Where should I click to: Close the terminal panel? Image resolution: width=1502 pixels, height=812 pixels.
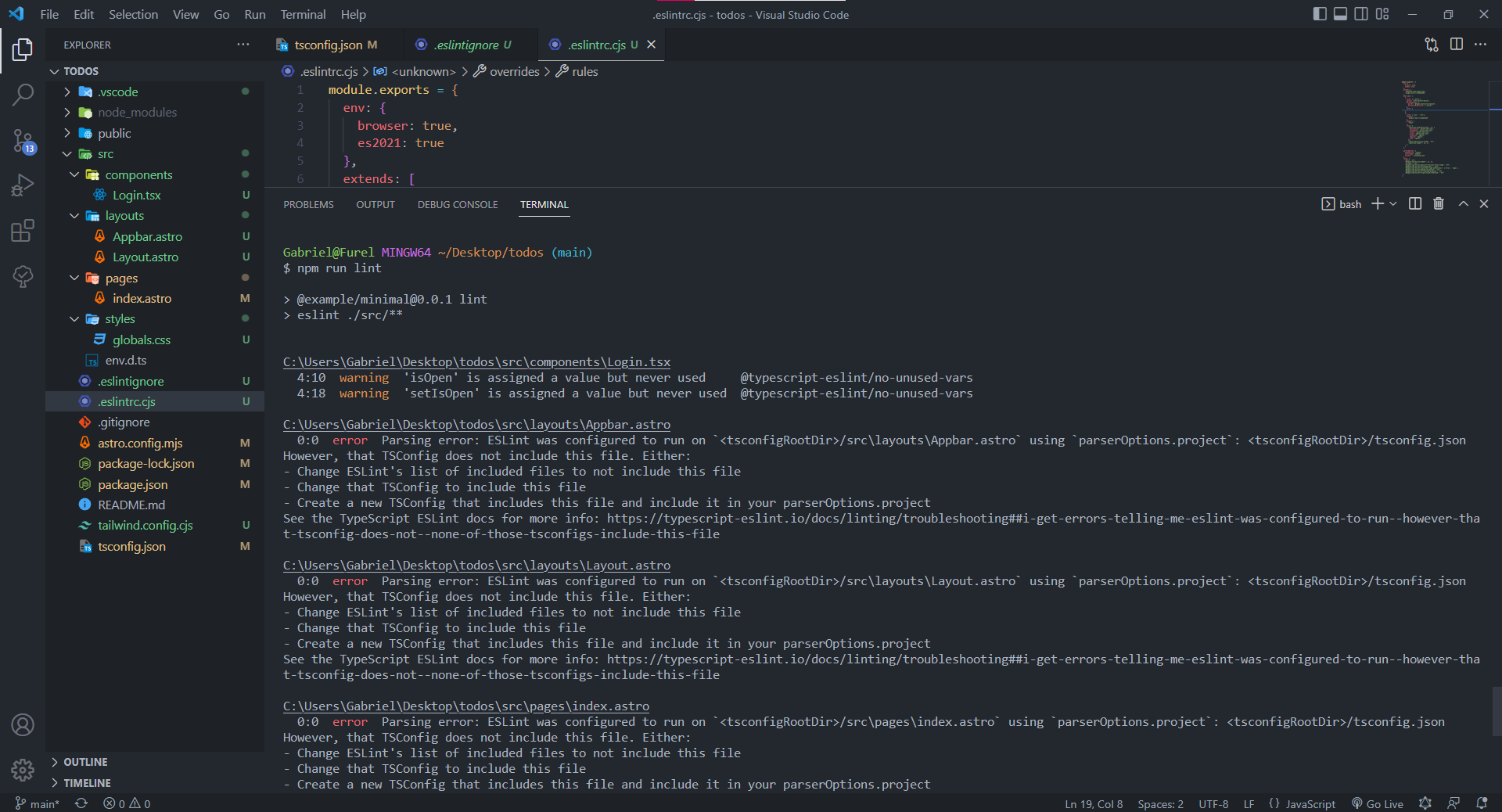click(1484, 203)
